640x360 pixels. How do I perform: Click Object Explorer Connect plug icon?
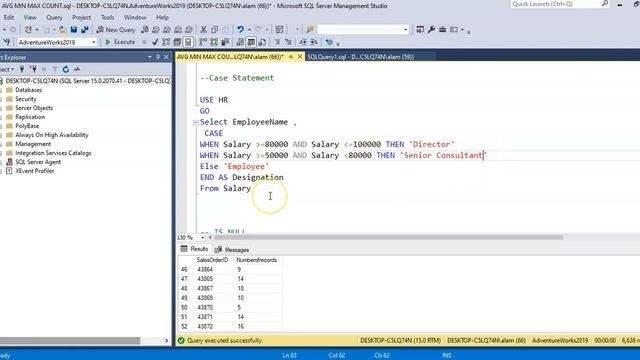(x=22, y=69)
